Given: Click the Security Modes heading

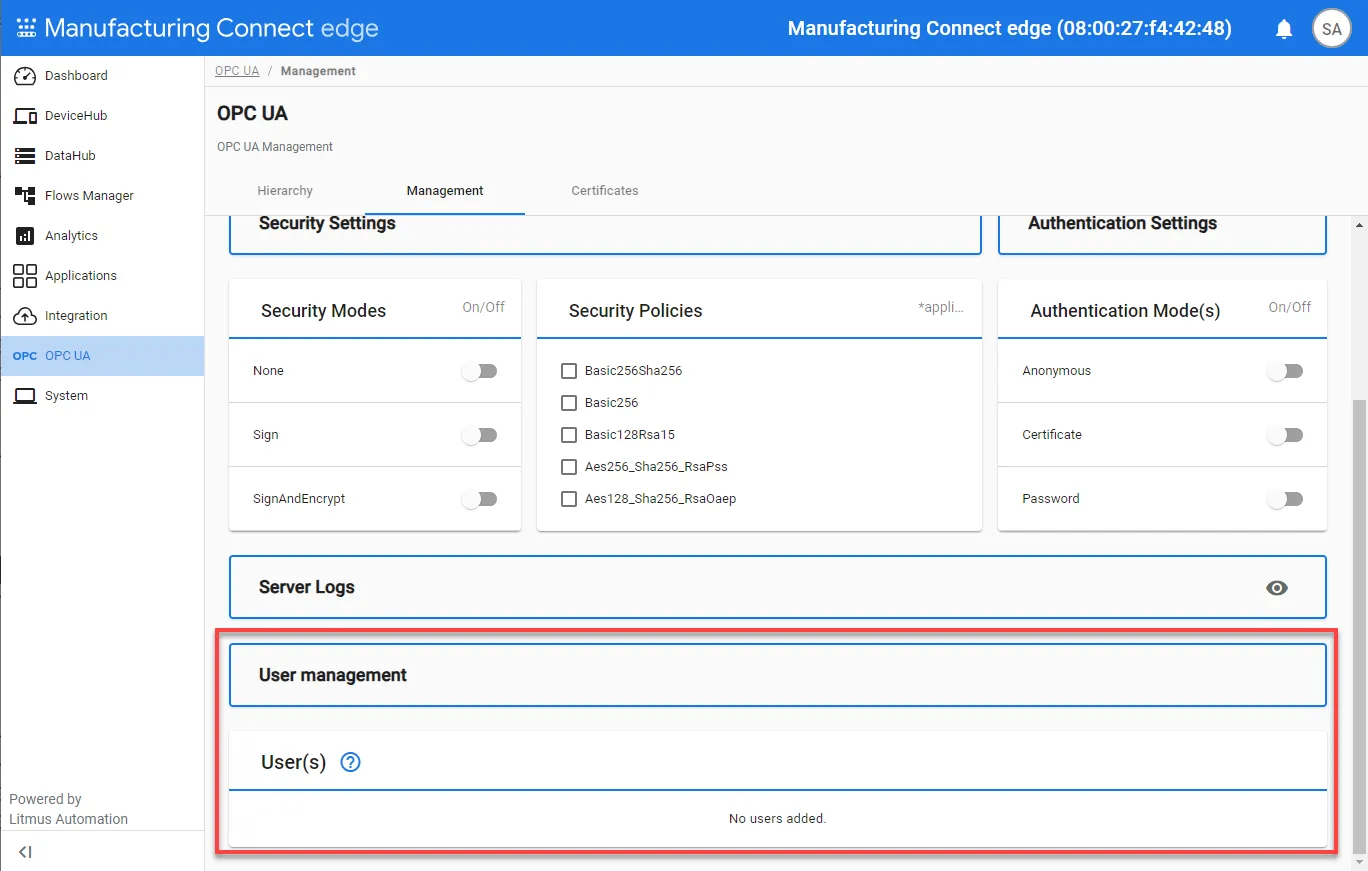Looking at the screenshot, I should coord(323,311).
